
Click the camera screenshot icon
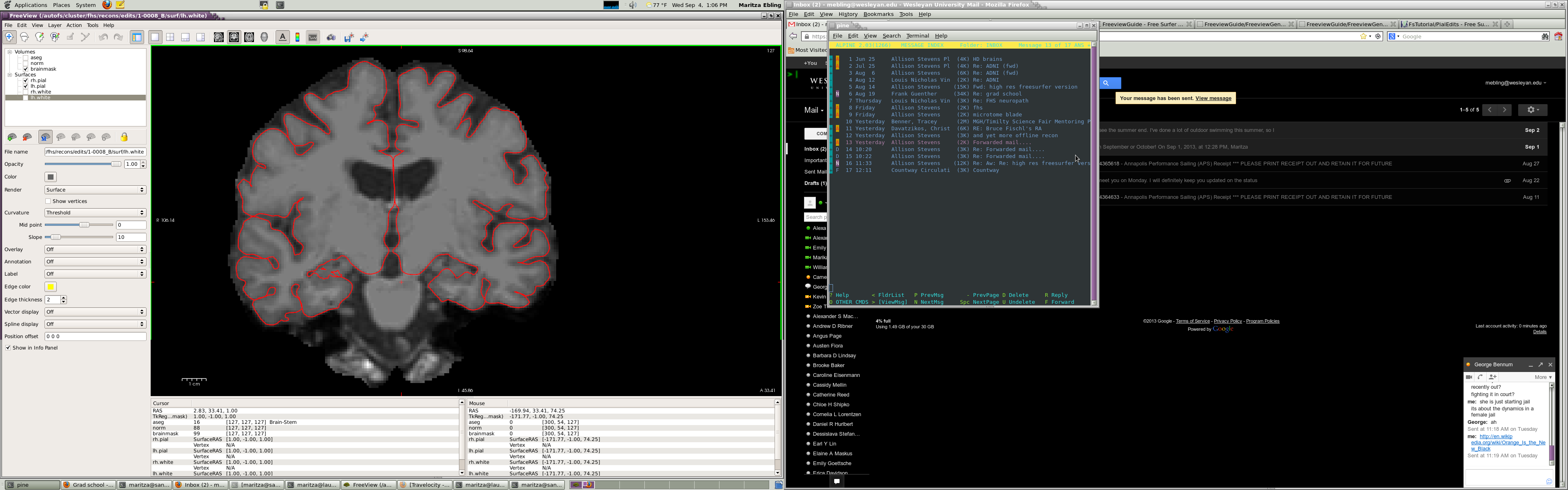point(331,37)
